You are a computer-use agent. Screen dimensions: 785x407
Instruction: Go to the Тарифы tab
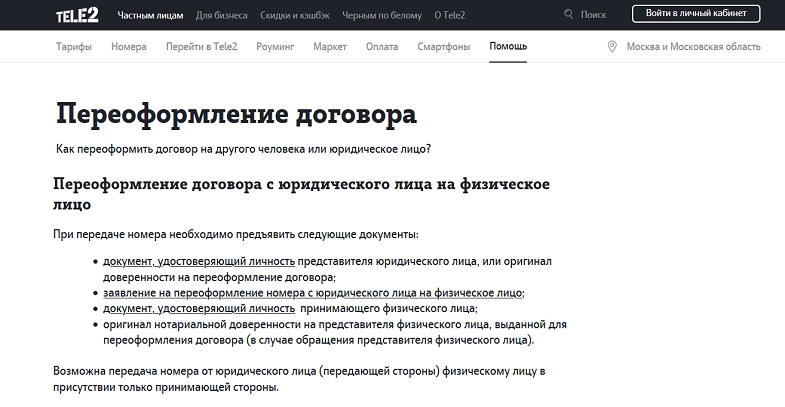(74, 47)
